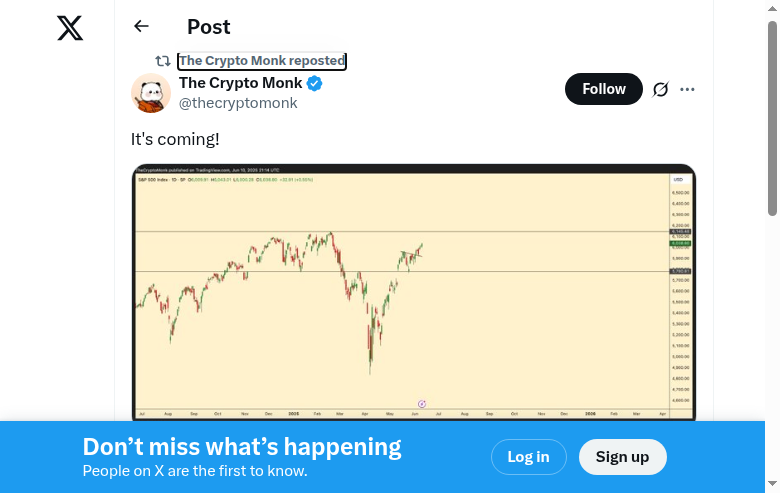Viewport: 780px width, 493px height.
Task: Click the X logo home icon
Action: [70, 29]
